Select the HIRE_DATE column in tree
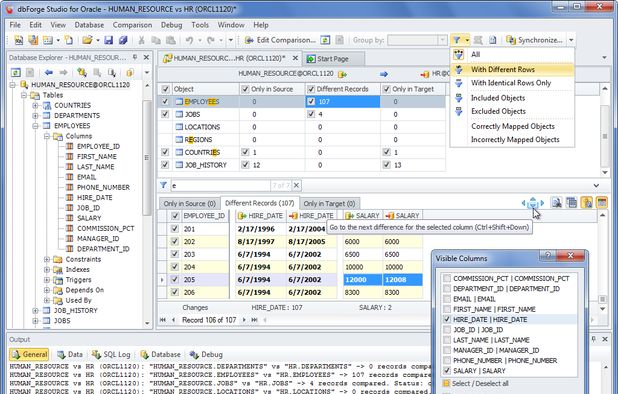This screenshot has width=618, height=394. tap(95, 197)
